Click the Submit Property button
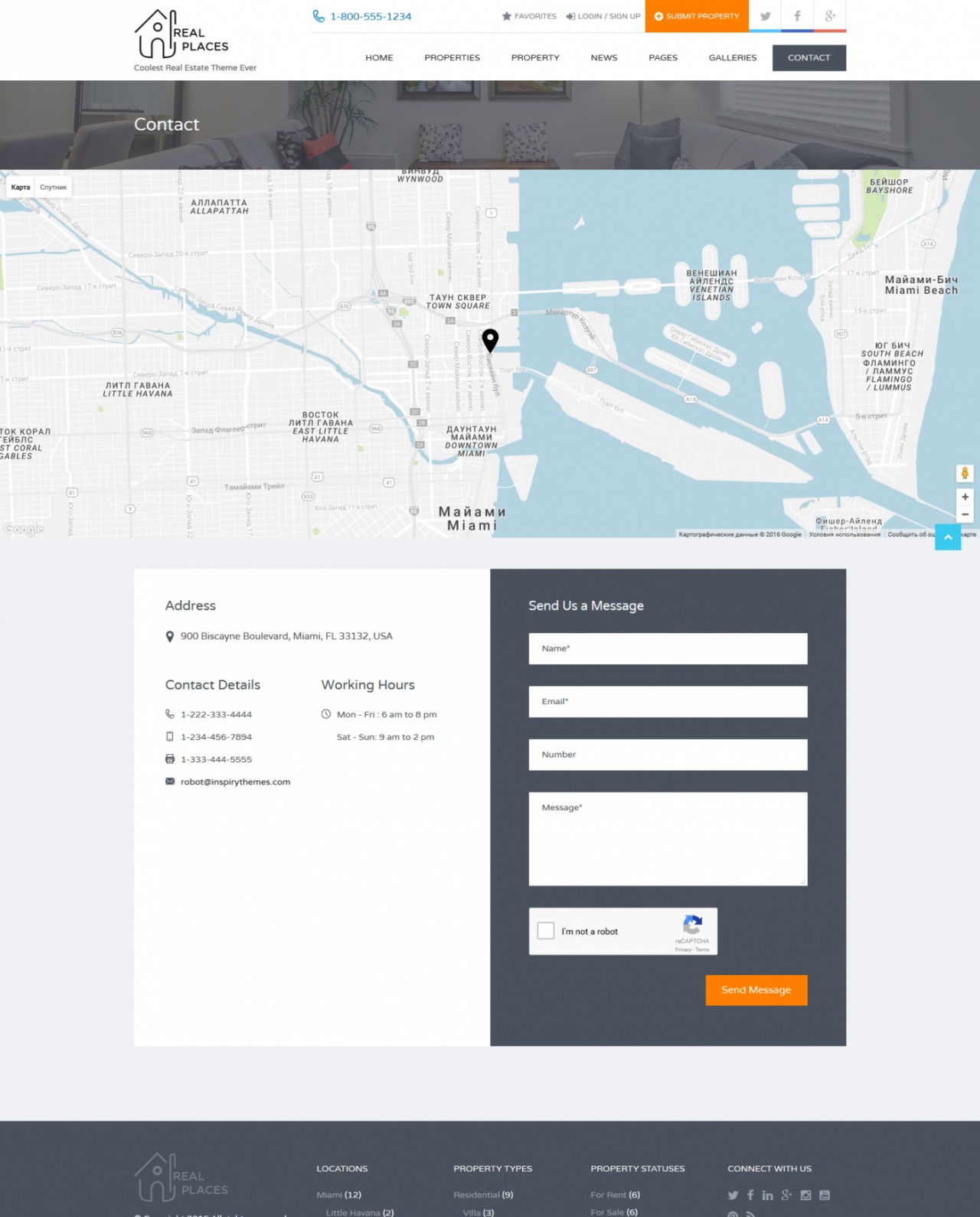This screenshot has height=1217, width=980. pos(697,16)
